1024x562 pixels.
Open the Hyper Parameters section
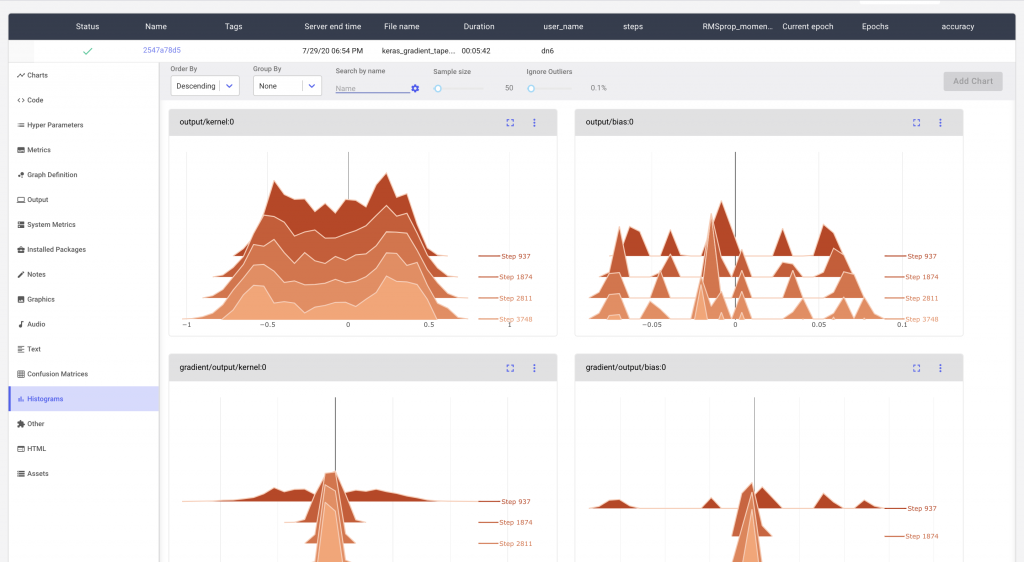tap(55, 125)
